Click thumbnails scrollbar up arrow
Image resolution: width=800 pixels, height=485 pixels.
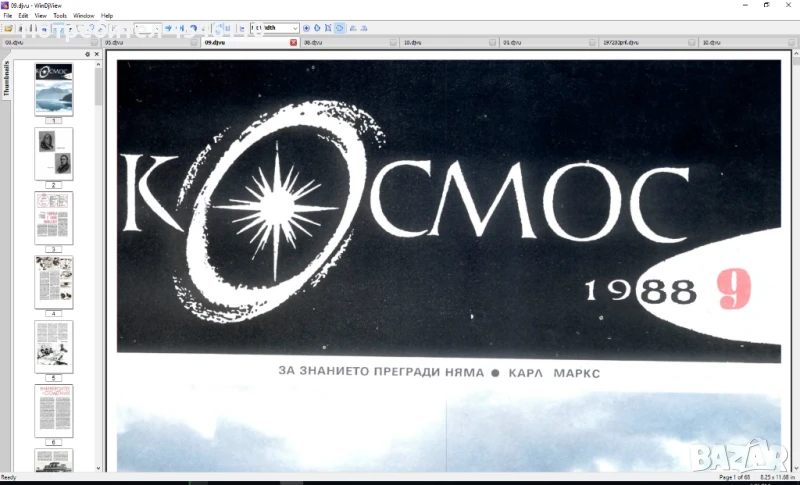tap(98, 64)
